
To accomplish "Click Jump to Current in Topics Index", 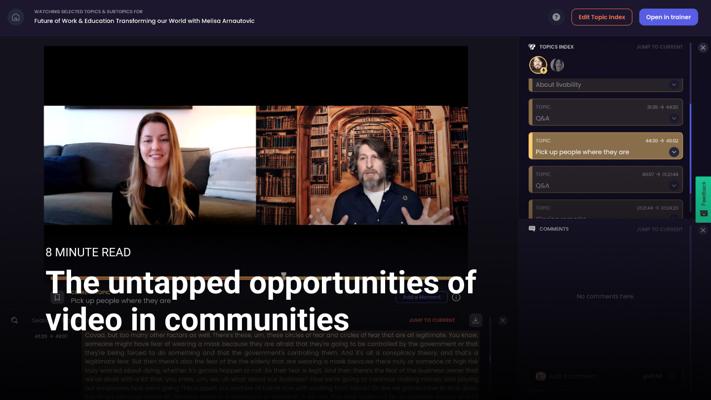I will pyautogui.click(x=659, y=47).
